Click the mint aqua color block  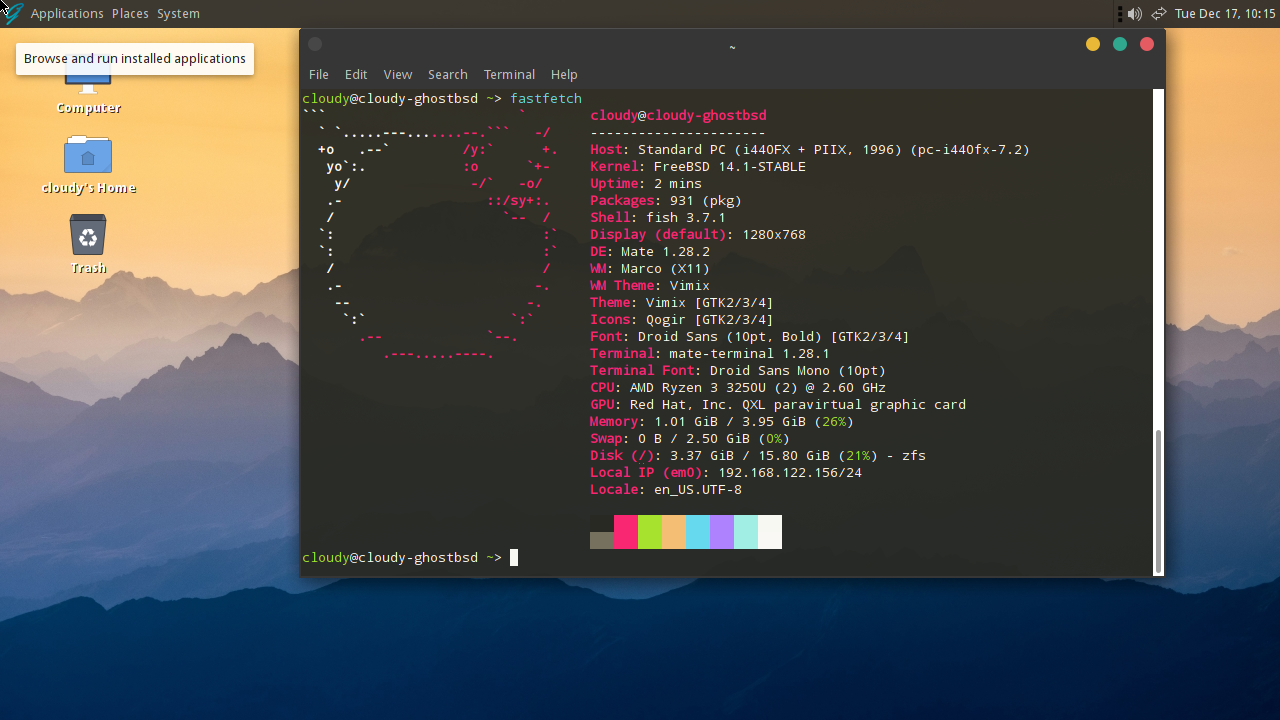(746, 532)
